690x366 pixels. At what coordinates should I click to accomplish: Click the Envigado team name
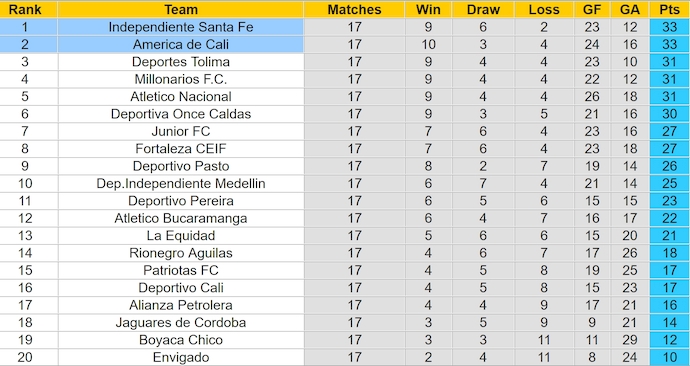coord(180,357)
